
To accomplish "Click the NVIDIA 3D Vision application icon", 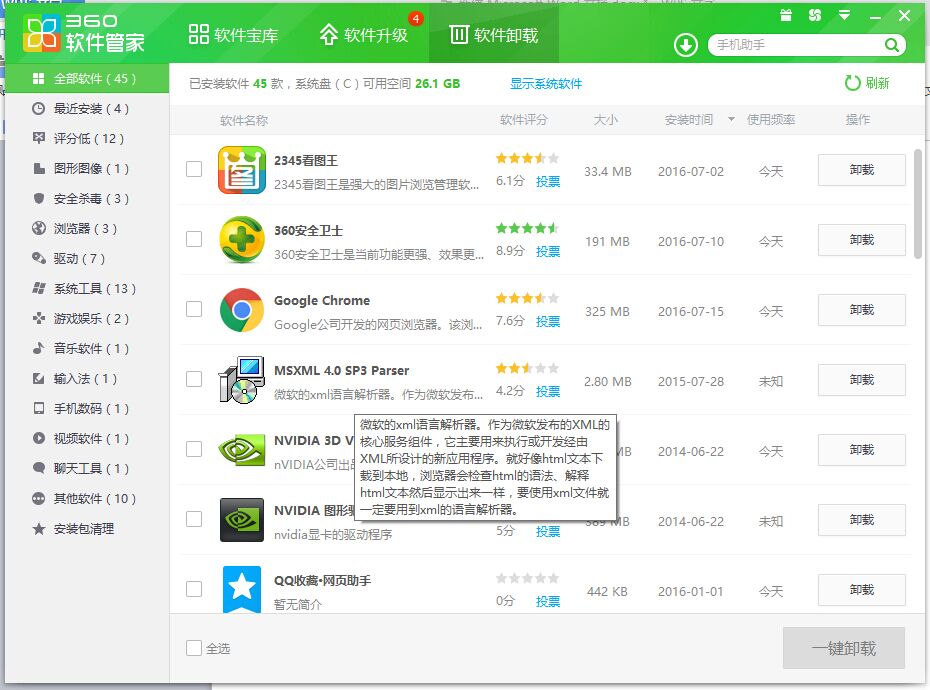I will click(240, 450).
